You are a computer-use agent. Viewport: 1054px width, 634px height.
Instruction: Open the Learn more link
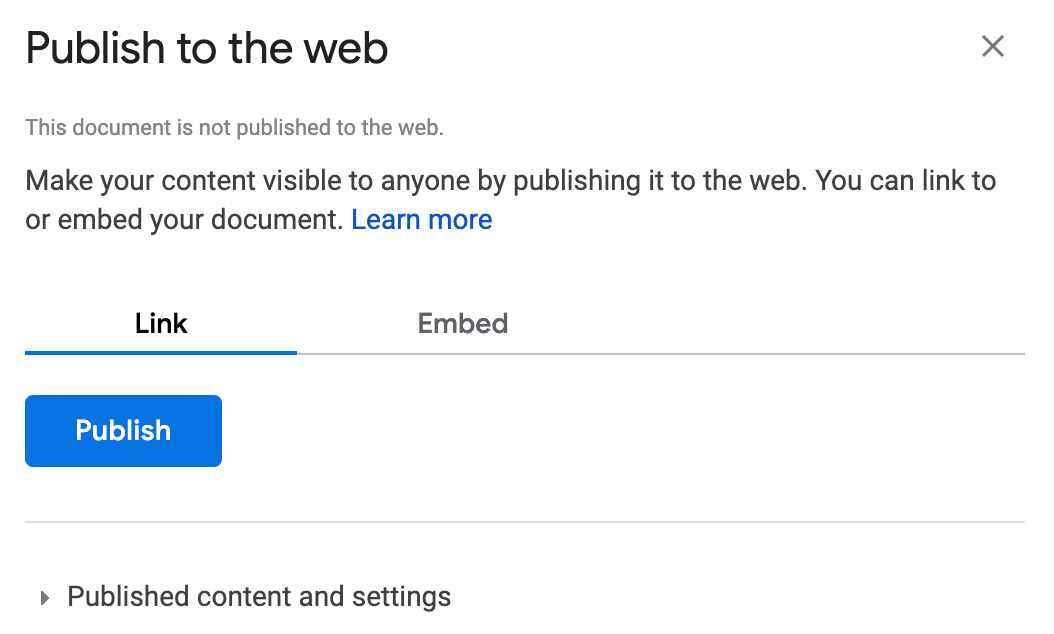coord(421,220)
